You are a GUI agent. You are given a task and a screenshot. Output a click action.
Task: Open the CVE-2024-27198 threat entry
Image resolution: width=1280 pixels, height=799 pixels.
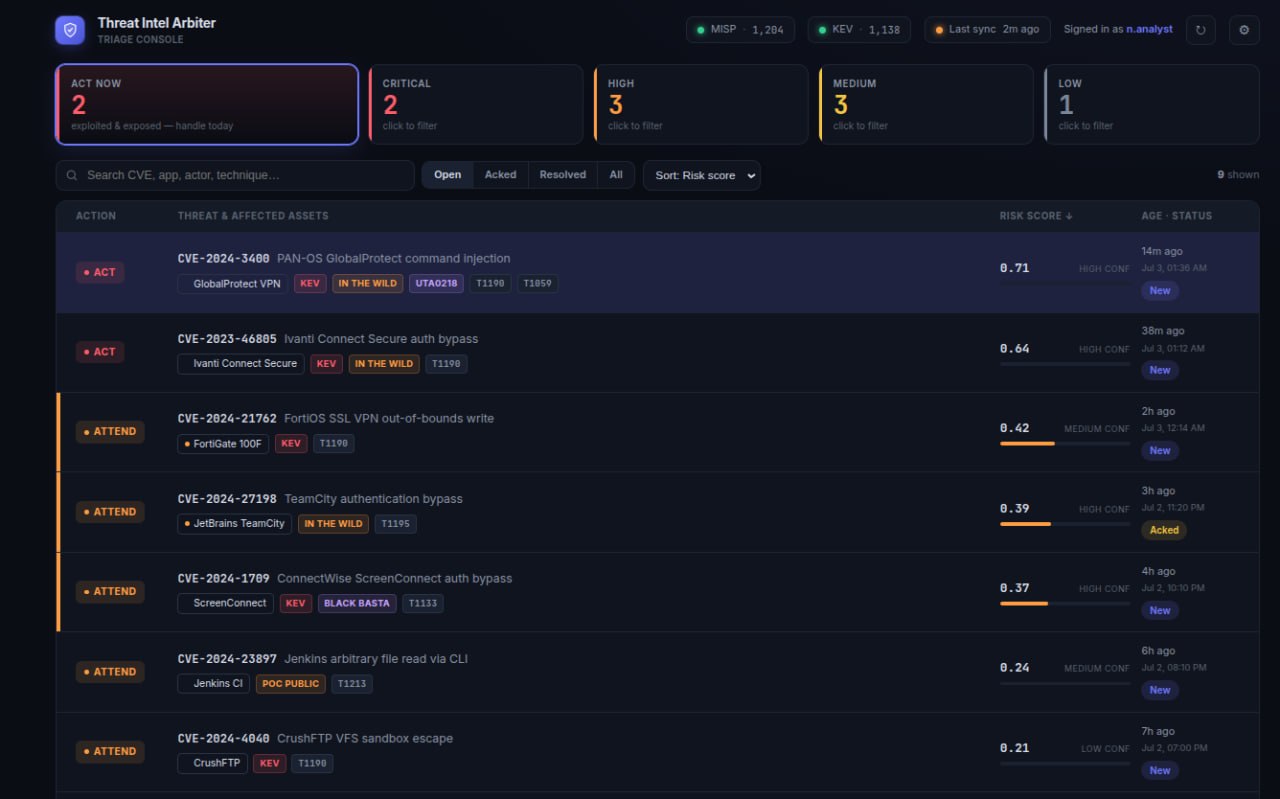(658, 512)
